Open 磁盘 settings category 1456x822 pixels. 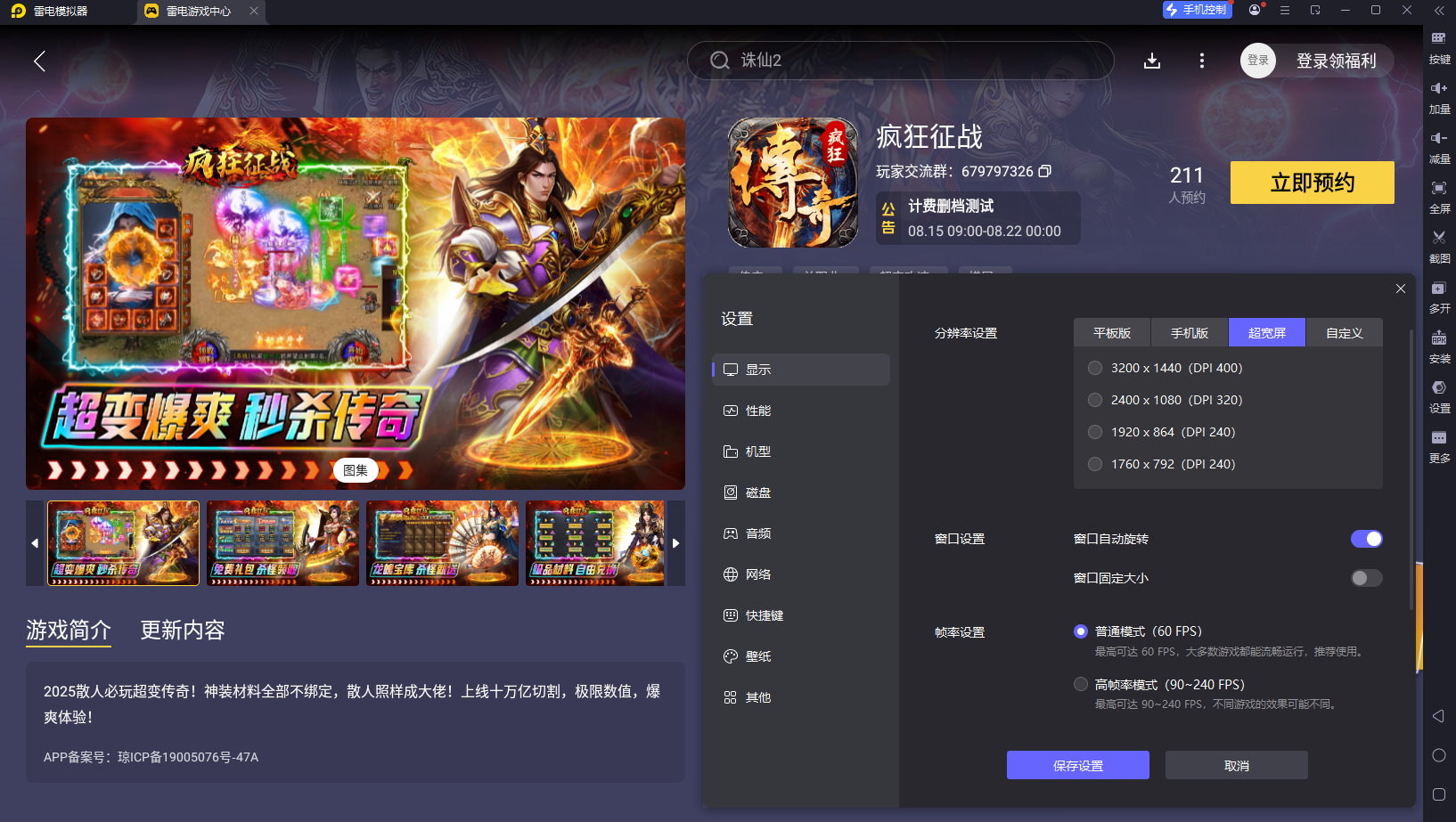(x=801, y=492)
